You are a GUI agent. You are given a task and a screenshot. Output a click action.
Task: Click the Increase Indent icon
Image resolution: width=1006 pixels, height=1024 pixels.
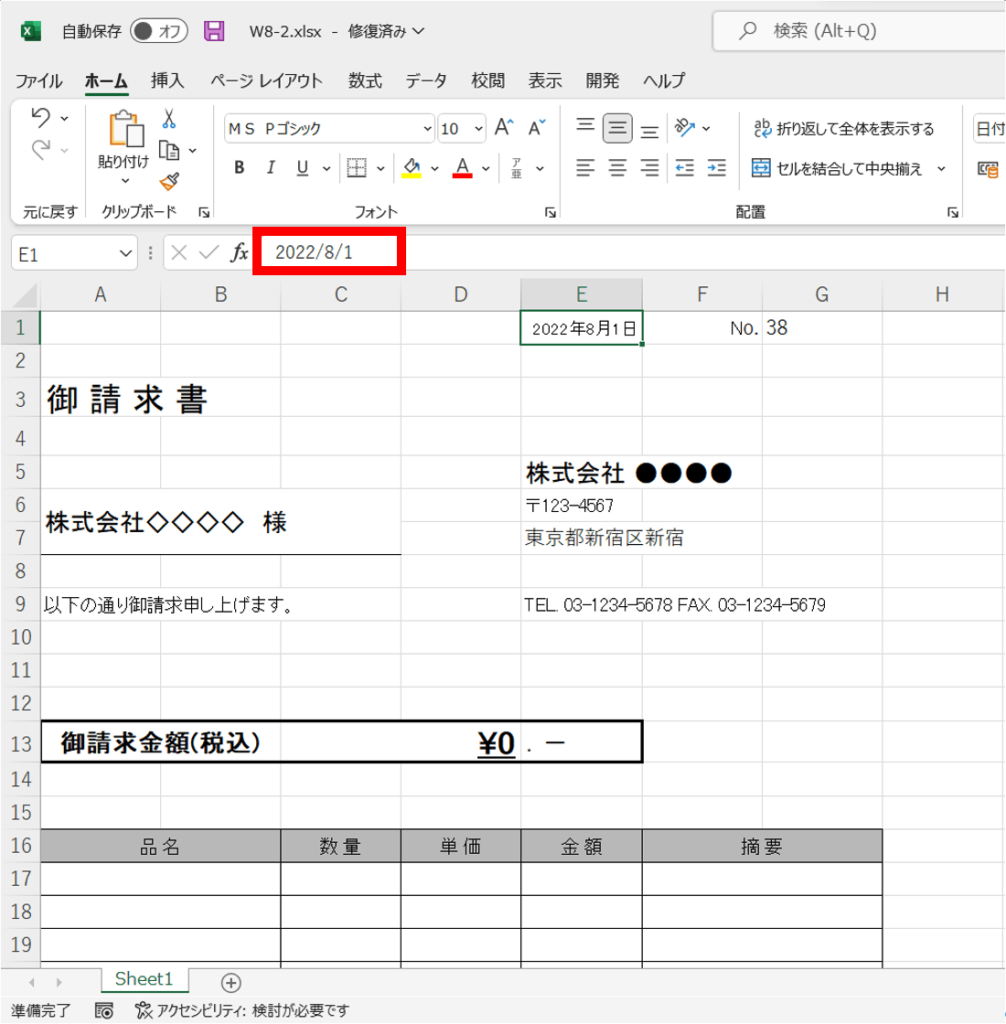click(716, 168)
